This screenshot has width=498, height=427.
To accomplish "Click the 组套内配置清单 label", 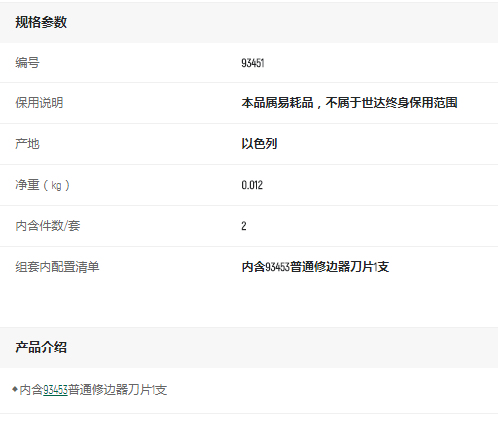I will coord(57,267).
